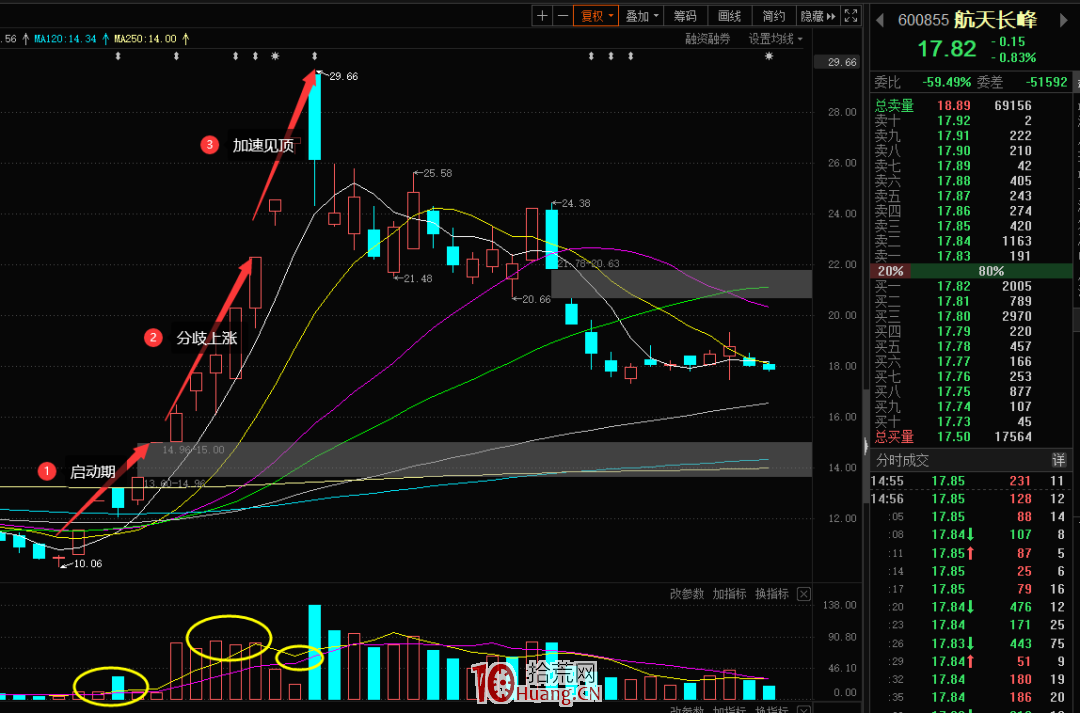Click the star info marker under 设置均线
The height and width of the screenshot is (713, 1080).
pos(769,56)
